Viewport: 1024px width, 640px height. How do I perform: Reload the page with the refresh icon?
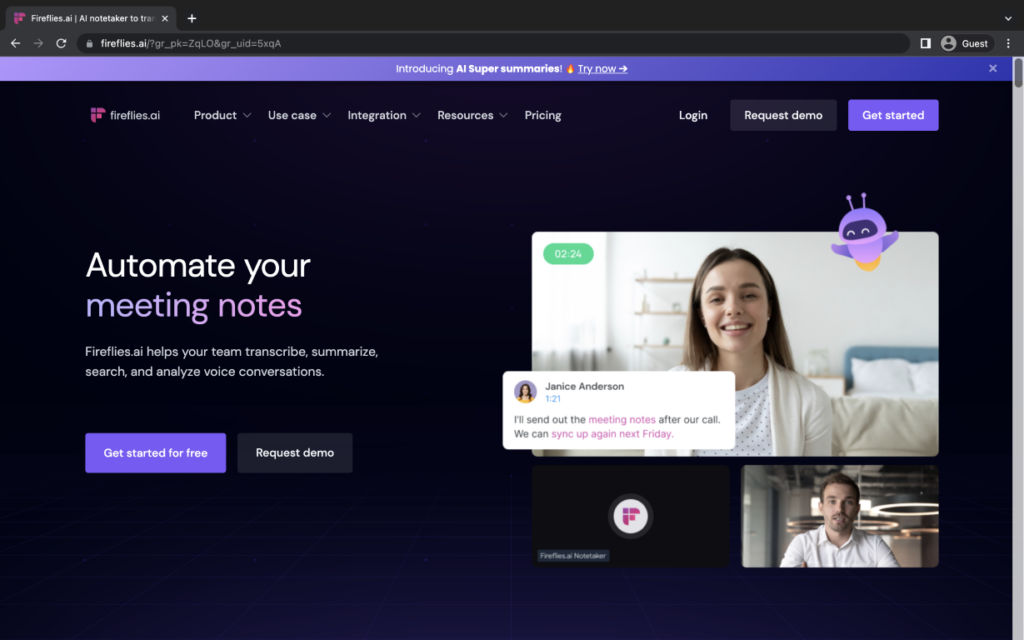61,43
